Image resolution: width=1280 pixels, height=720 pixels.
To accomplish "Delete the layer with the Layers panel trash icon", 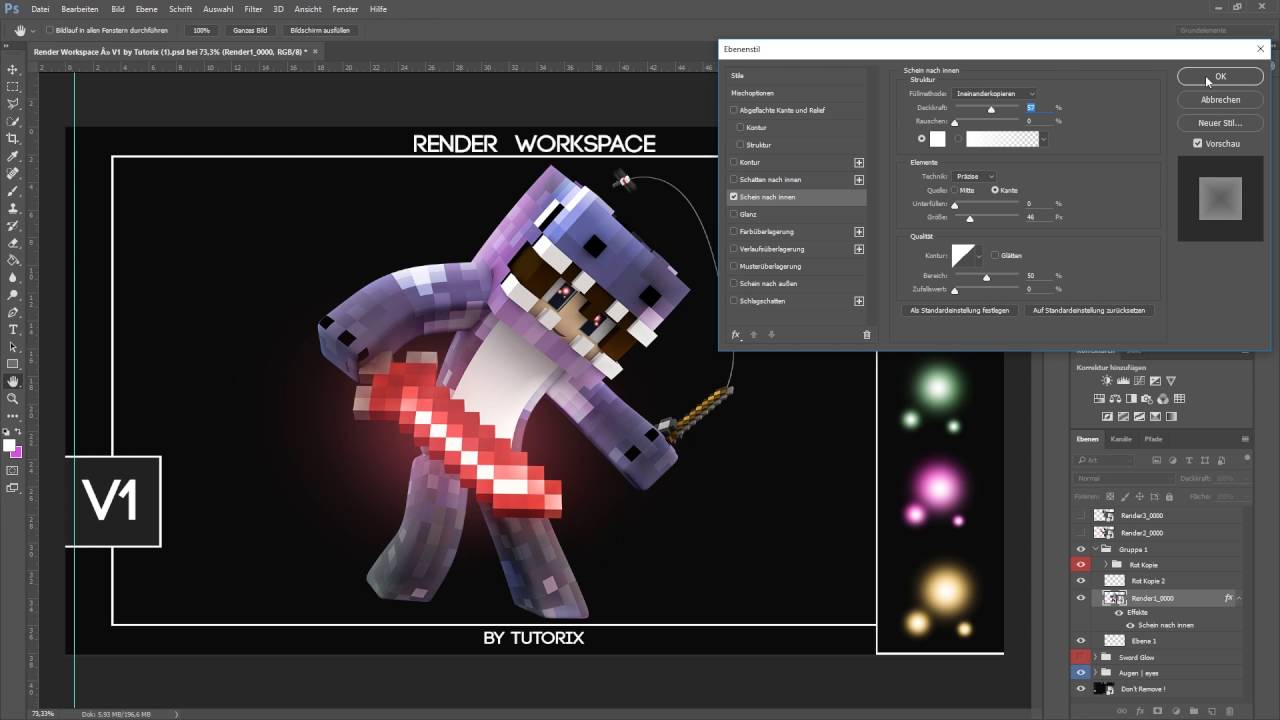I will 1231,711.
